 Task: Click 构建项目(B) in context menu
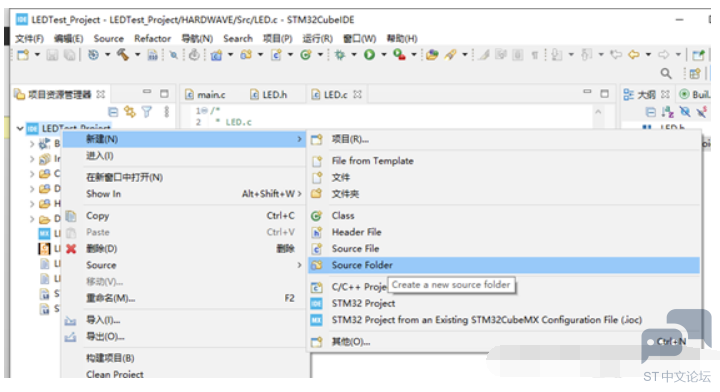pos(184,358)
